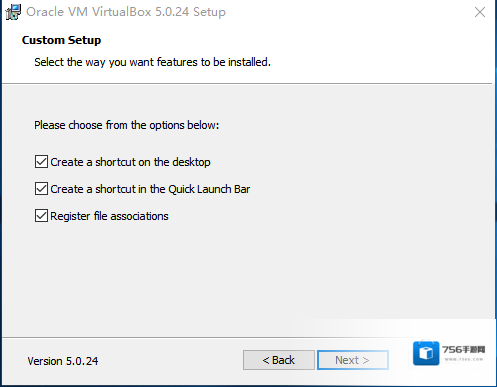
Task: Click the blue cube watermark logo
Action: click(x=426, y=353)
